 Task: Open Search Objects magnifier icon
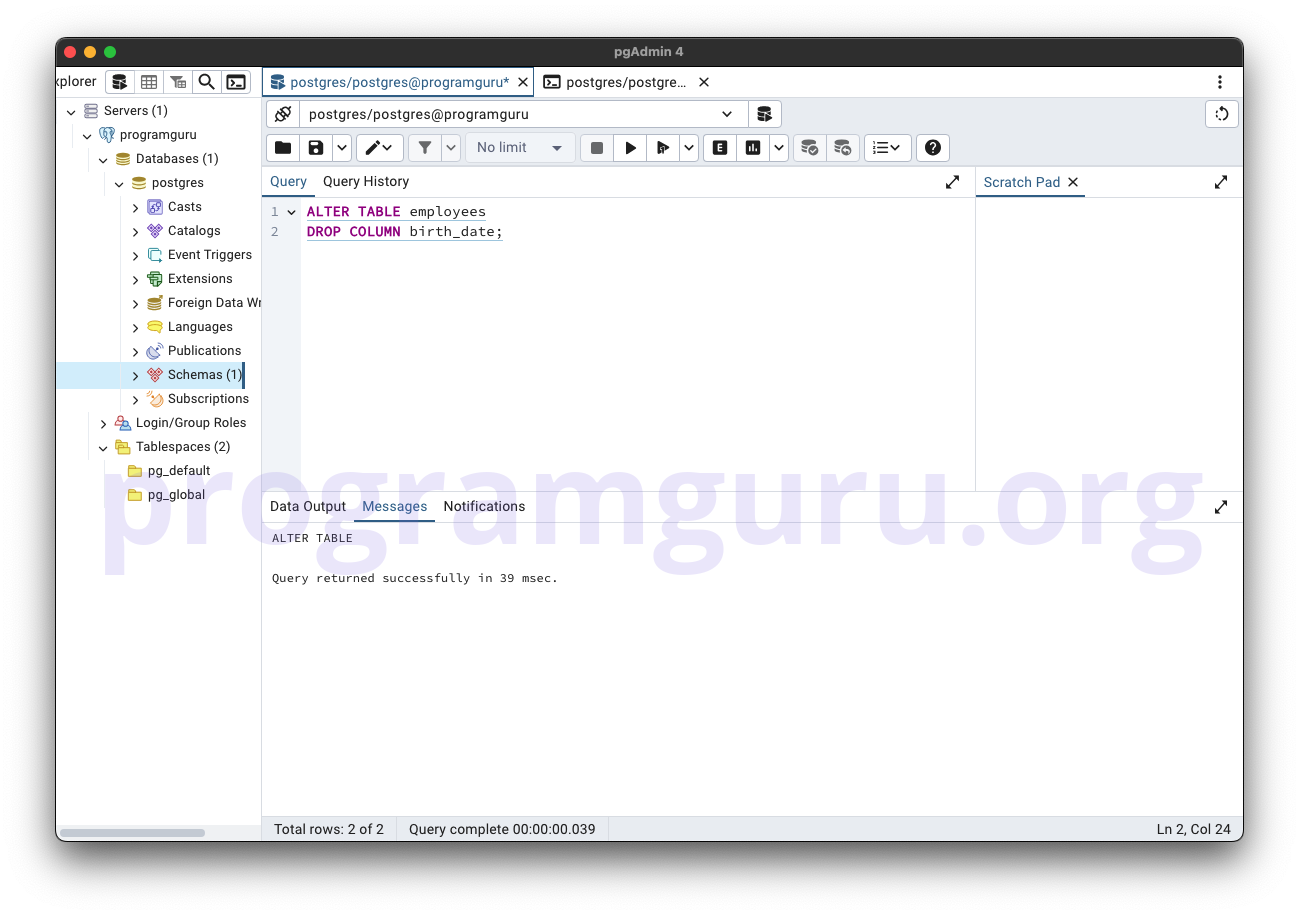coord(206,82)
